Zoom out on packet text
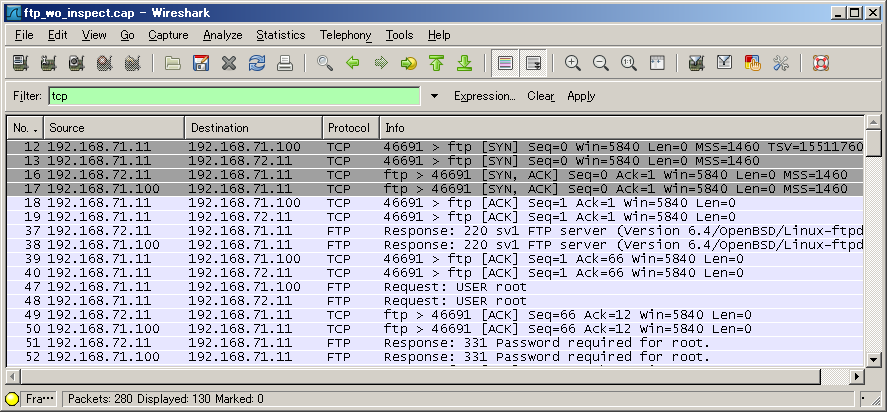The image size is (887, 412). click(601, 63)
